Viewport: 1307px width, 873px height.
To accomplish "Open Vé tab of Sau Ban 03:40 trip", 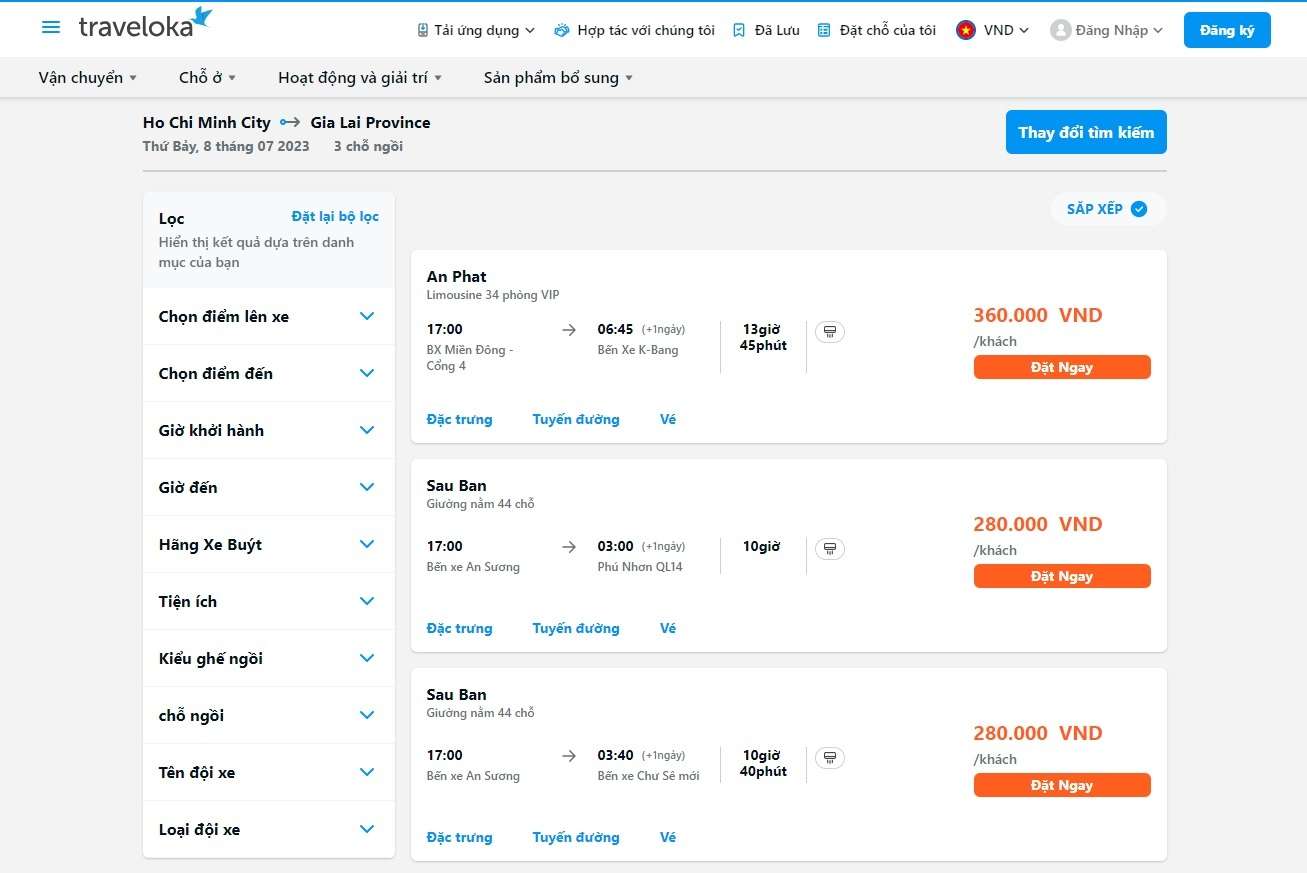I will [x=668, y=837].
